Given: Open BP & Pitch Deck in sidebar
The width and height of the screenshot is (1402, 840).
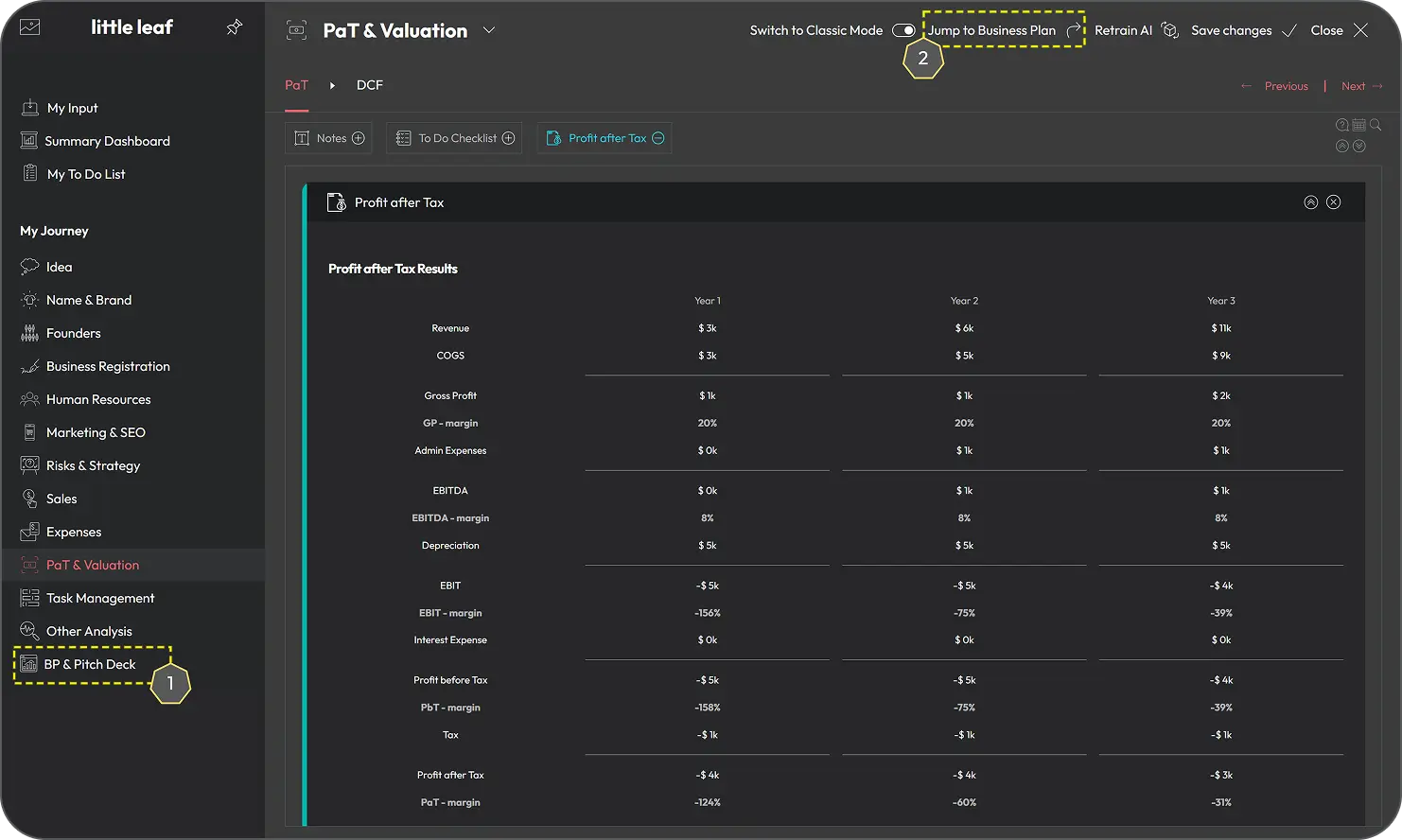Looking at the screenshot, I should [90, 664].
